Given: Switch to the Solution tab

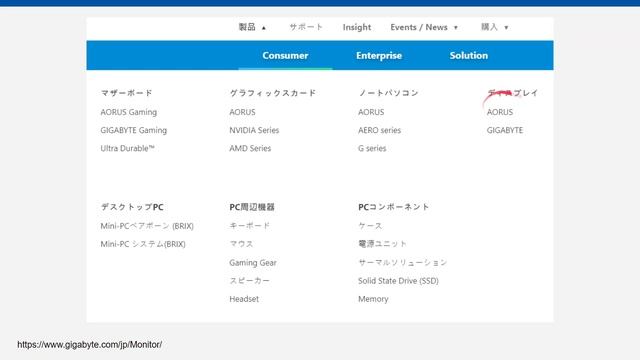Looking at the screenshot, I should (x=469, y=56).
